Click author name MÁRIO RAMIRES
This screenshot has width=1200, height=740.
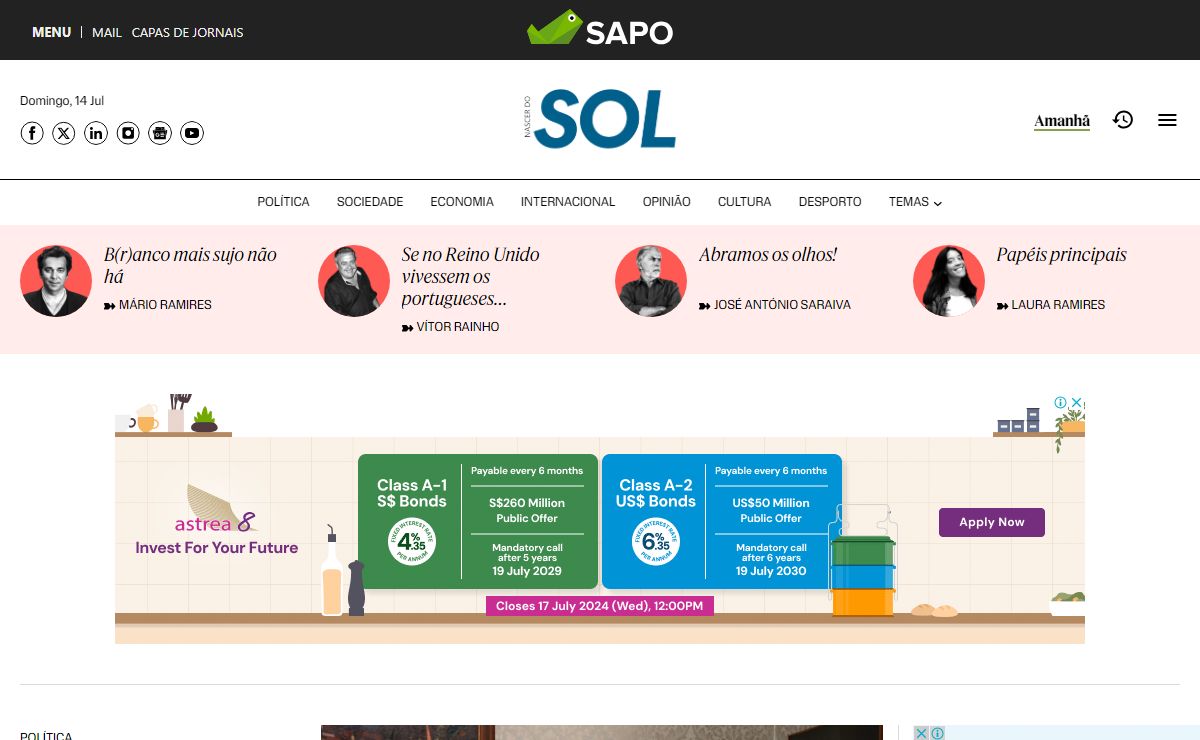tap(165, 305)
